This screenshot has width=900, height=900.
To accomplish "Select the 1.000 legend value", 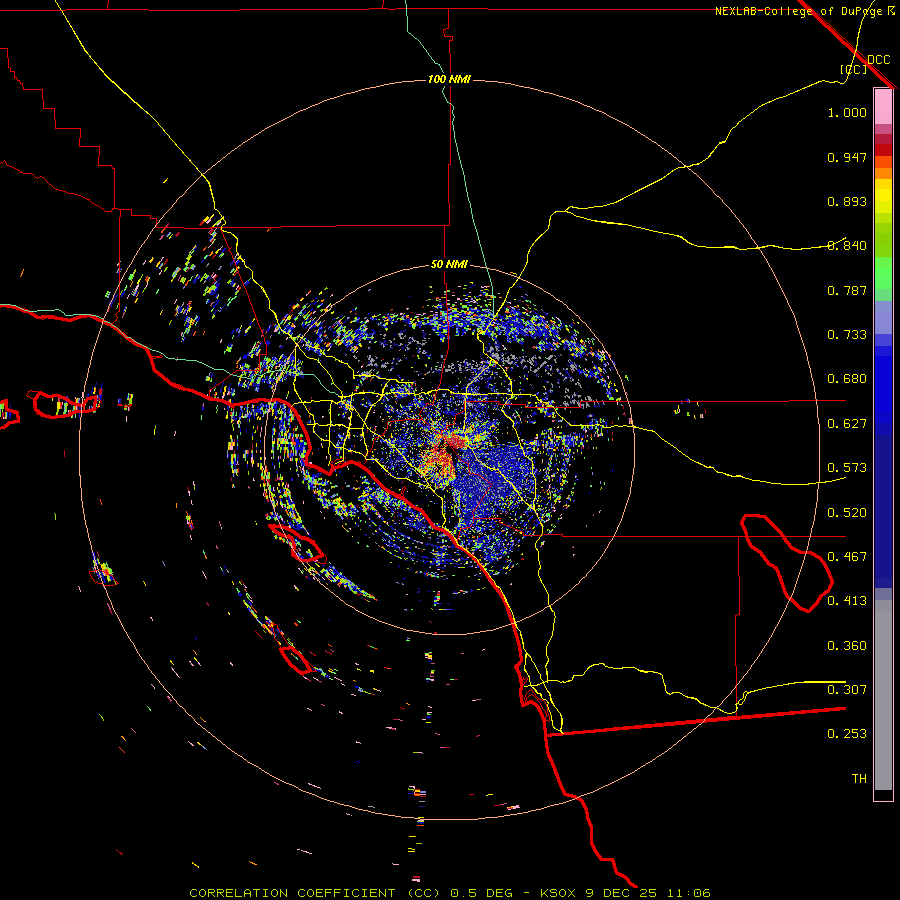I will point(847,112).
